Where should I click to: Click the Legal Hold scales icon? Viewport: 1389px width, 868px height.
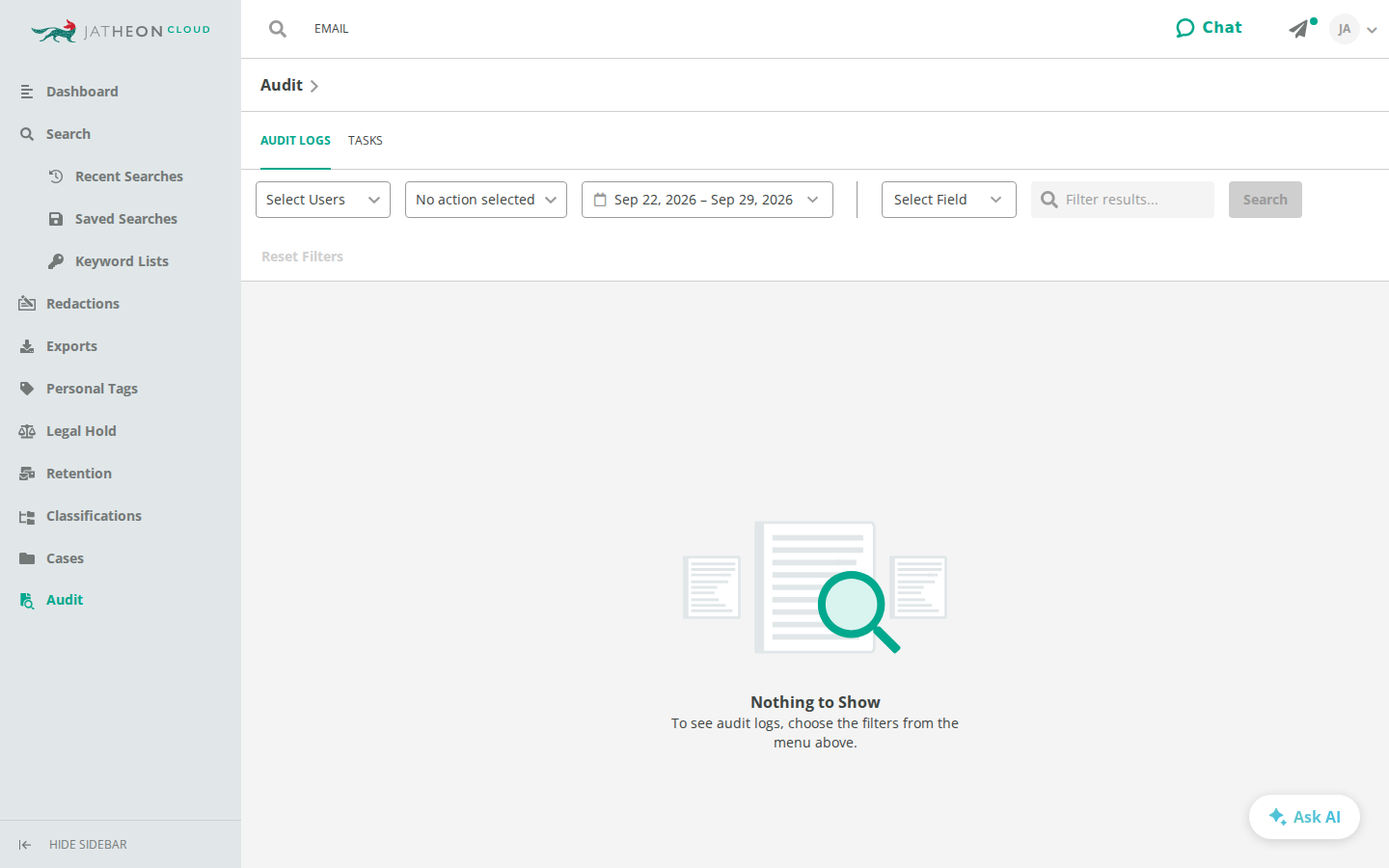click(x=27, y=431)
